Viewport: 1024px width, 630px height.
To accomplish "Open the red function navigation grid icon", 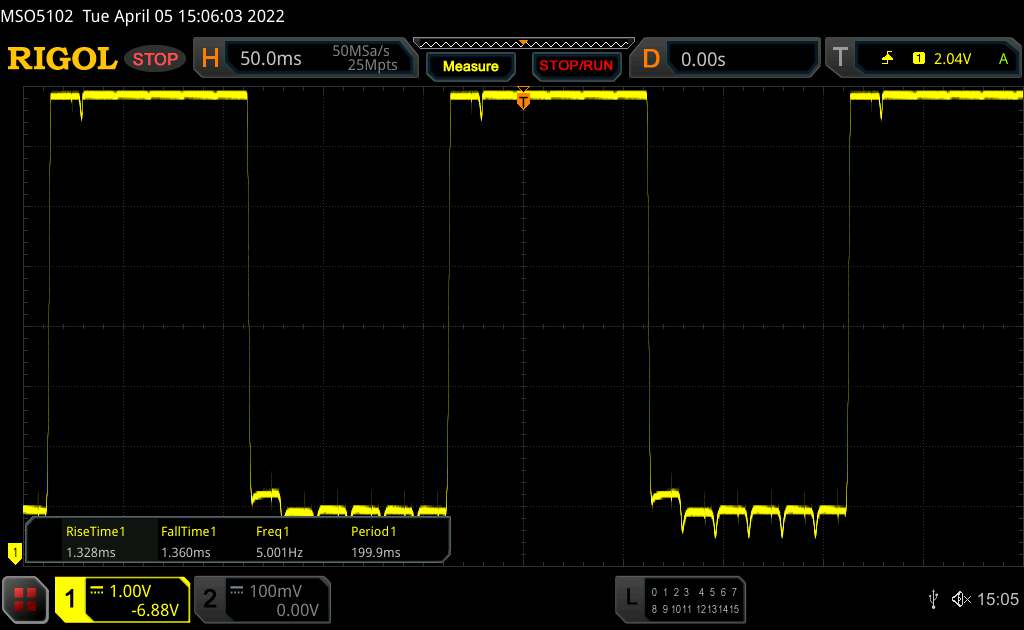I will [25, 599].
